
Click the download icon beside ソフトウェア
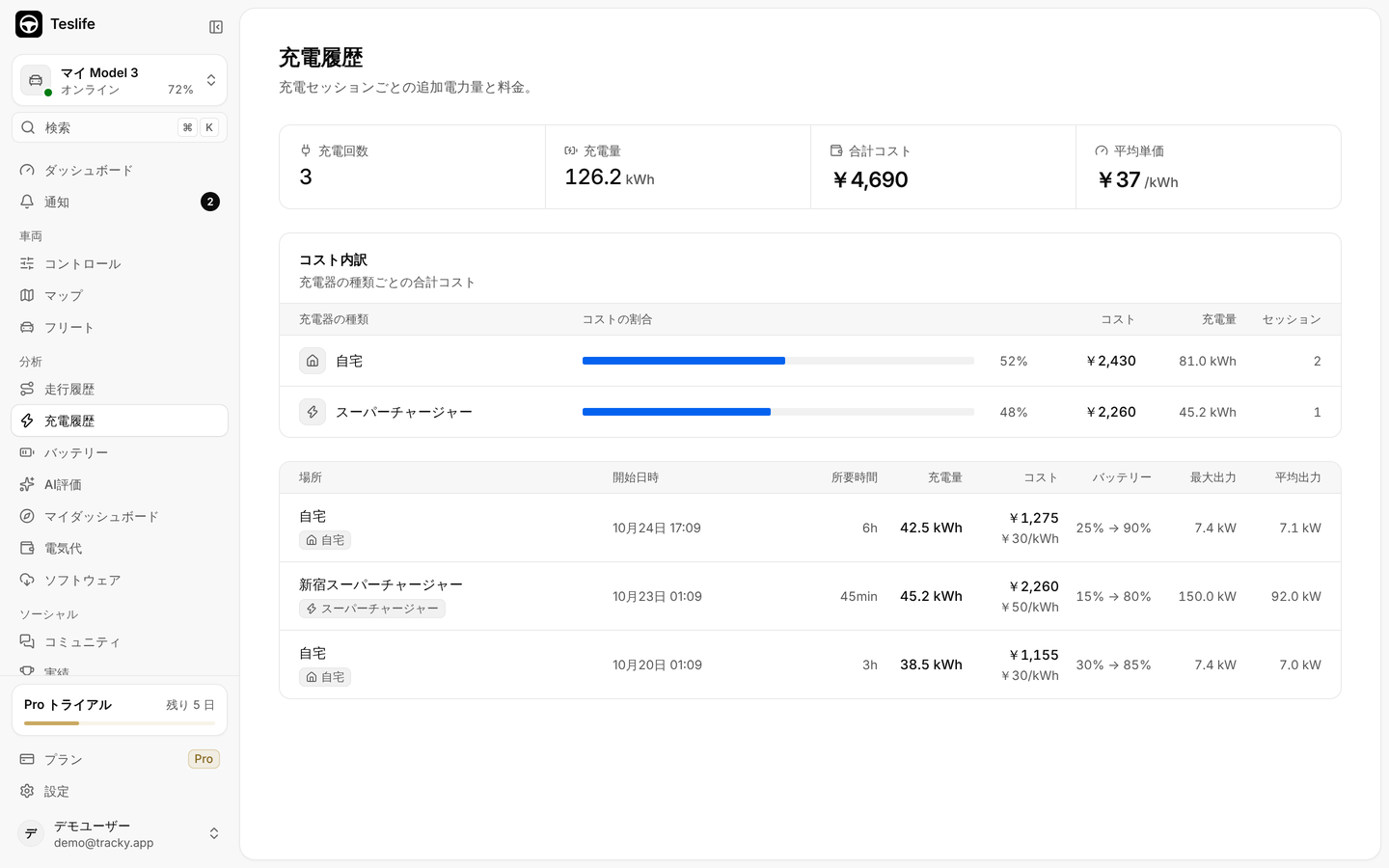click(x=27, y=580)
